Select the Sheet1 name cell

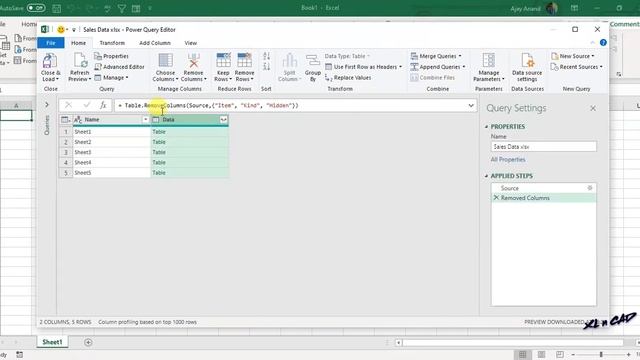point(111,132)
